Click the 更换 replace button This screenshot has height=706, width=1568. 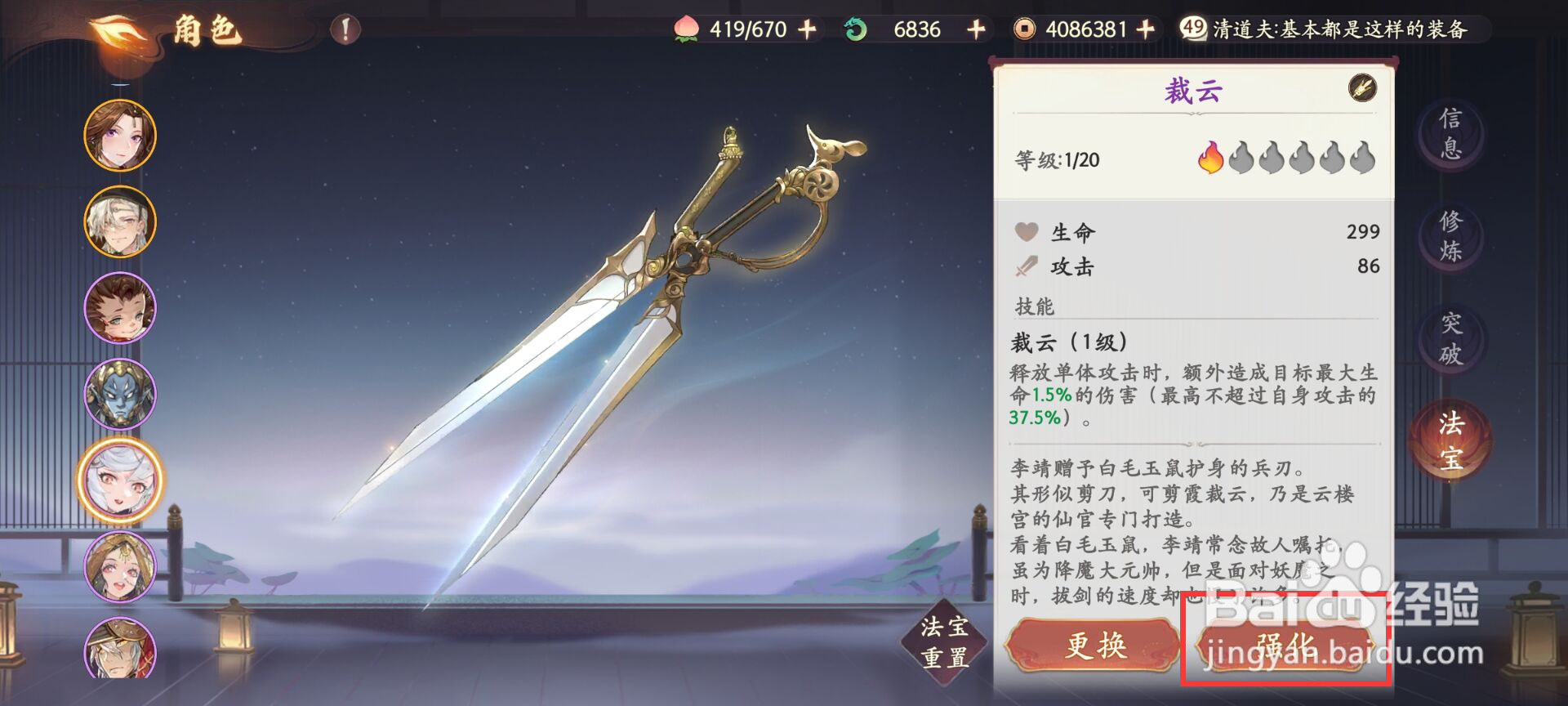tap(1094, 646)
